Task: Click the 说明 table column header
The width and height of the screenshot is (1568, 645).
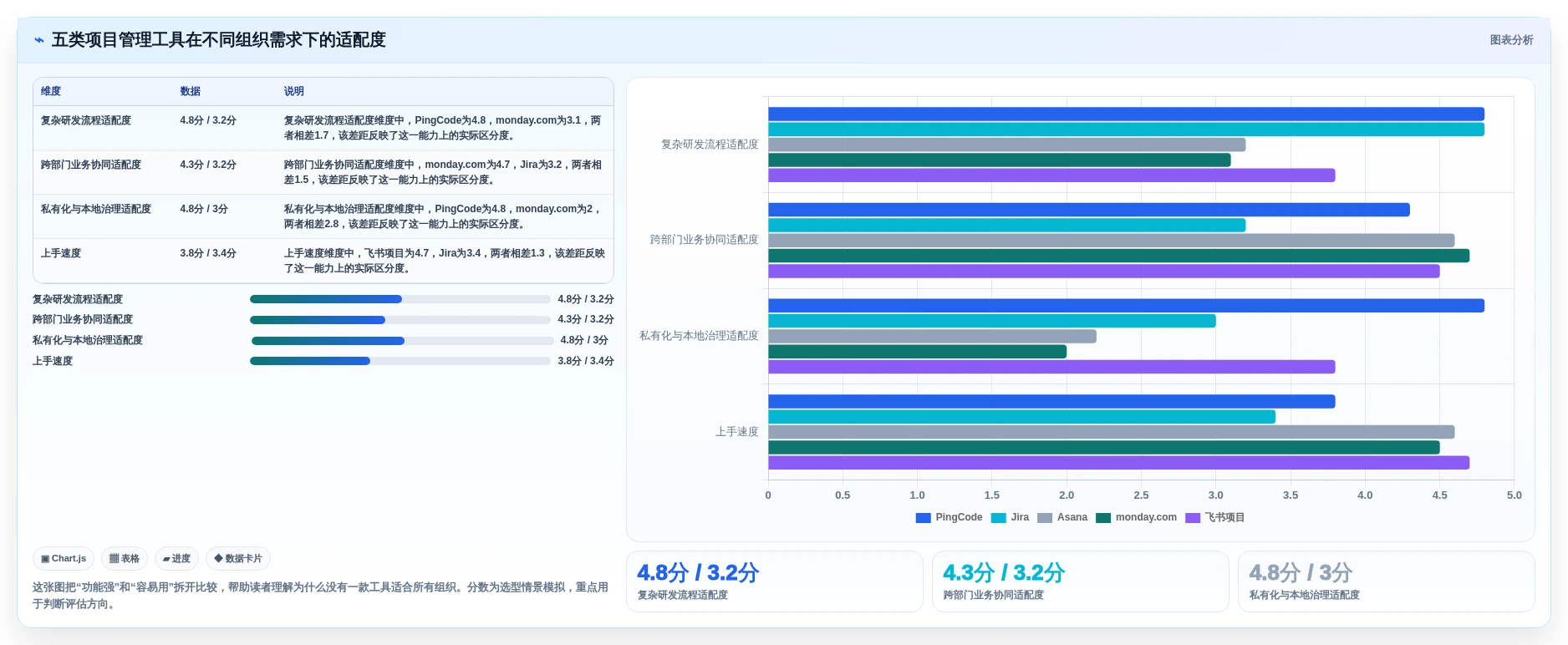Action: pyautogui.click(x=294, y=91)
